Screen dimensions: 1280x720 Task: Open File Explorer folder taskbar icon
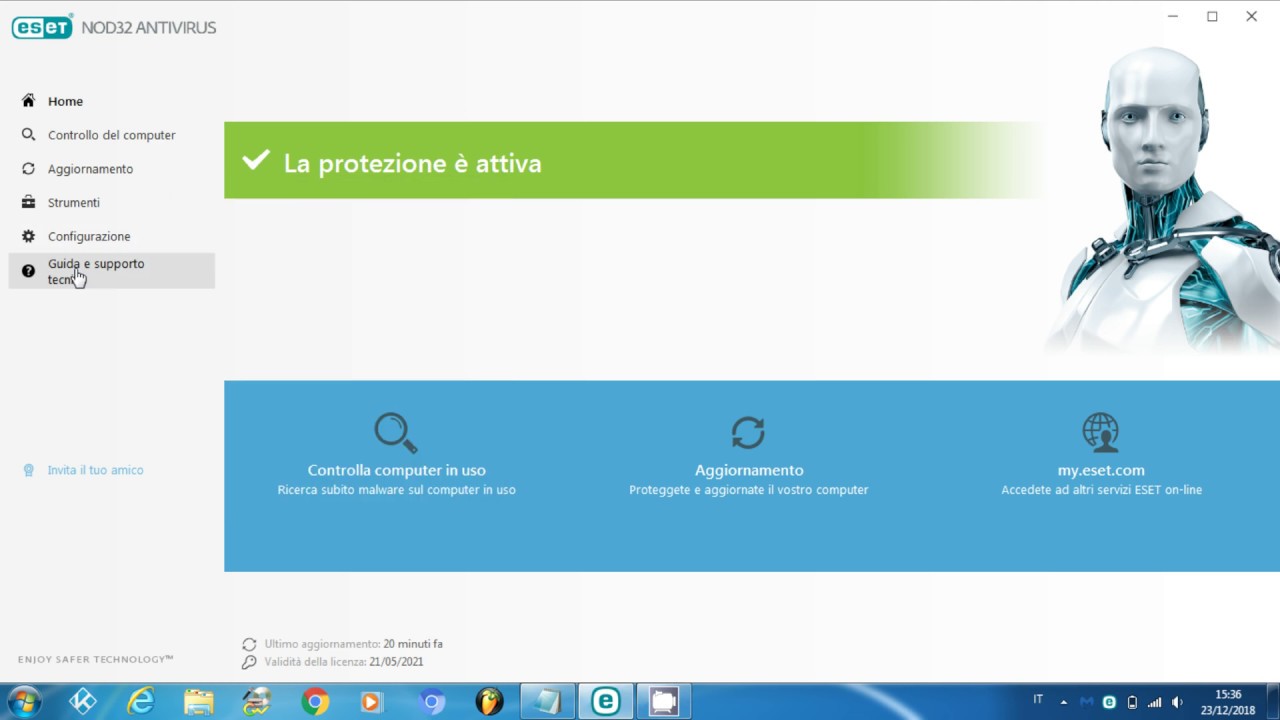199,702
